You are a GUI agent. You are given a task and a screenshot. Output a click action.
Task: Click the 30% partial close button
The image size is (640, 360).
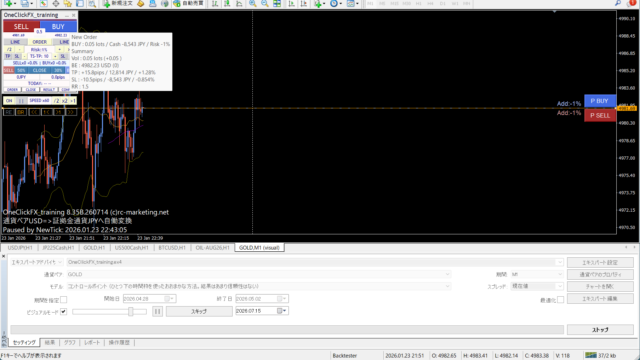tap(58, 70)
